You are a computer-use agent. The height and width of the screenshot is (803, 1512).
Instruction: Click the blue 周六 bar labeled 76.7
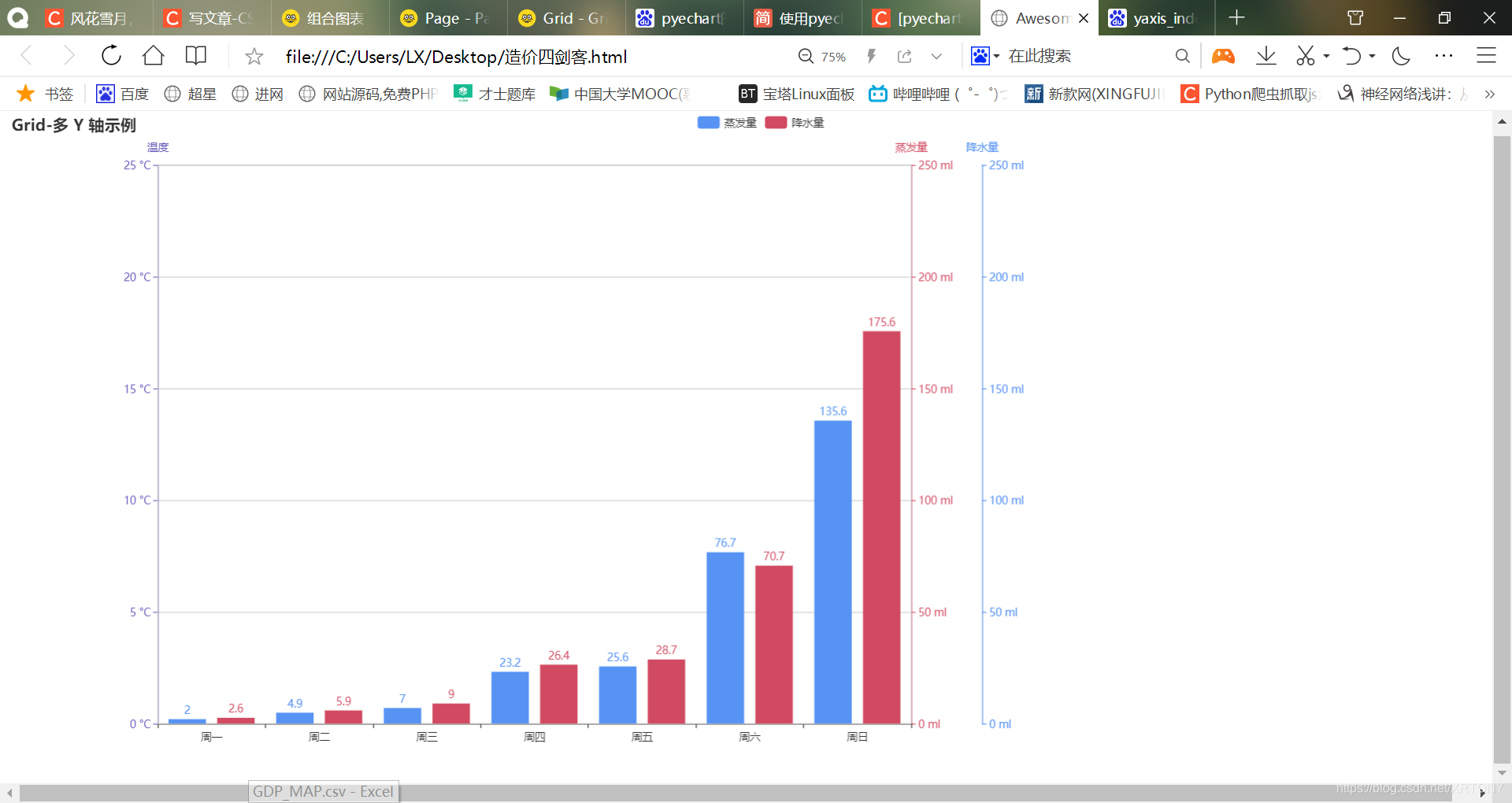(725, 638)
